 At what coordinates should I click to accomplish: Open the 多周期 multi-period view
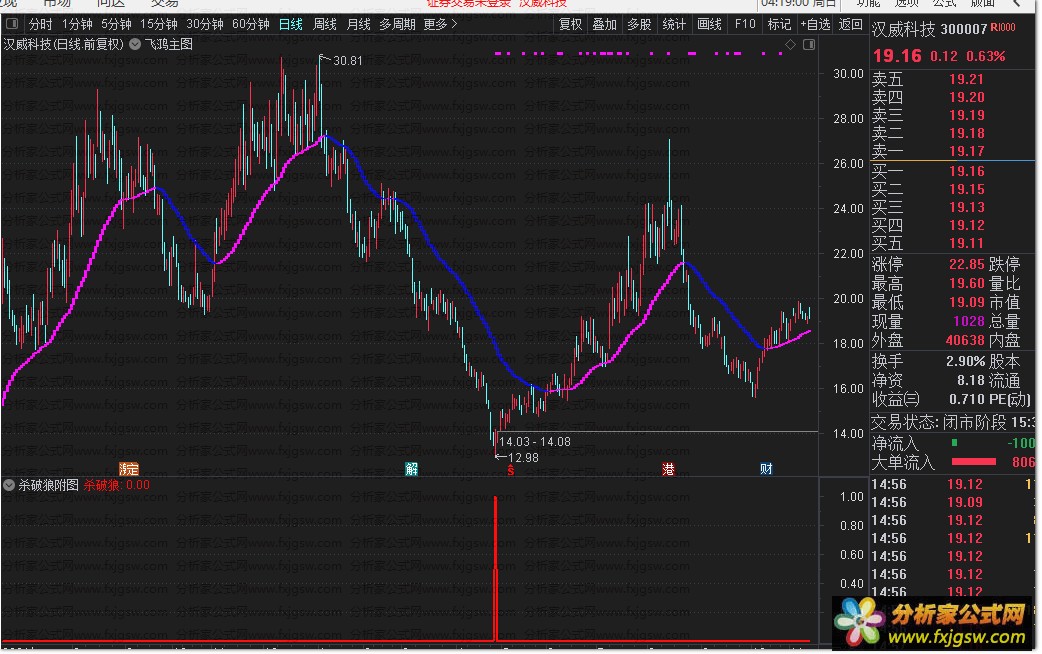tap(397, 25)
